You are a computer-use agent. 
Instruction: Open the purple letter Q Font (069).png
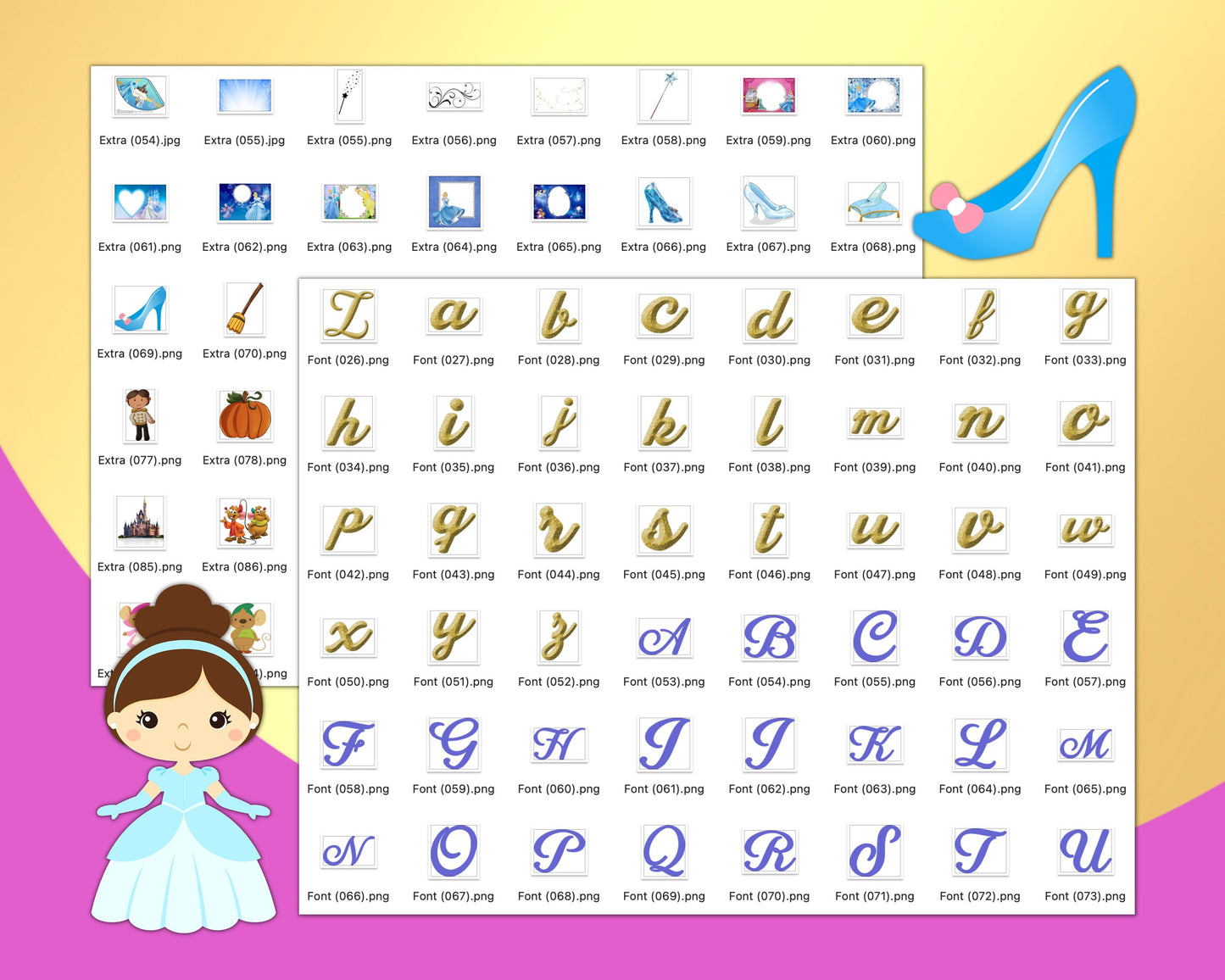pyautogui.click(x=664, y=852)
